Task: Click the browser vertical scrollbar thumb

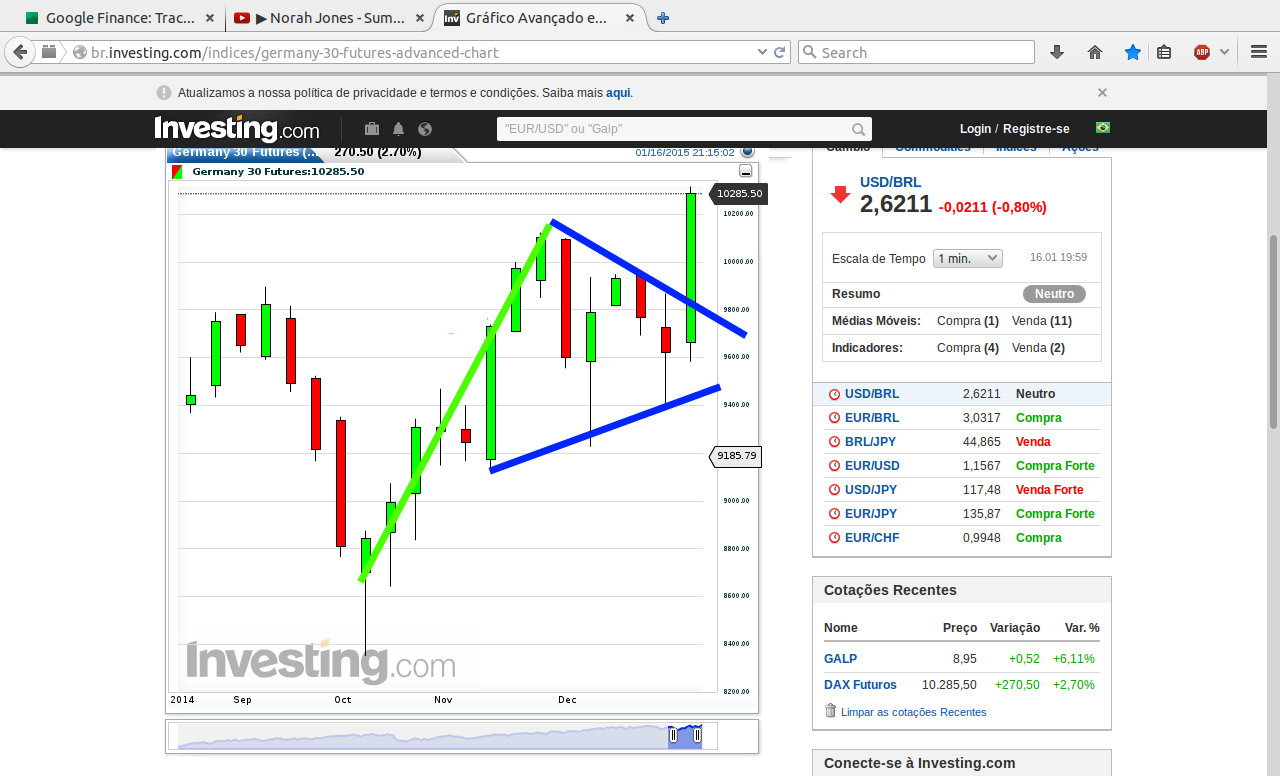Action: pyautogui.click(x=1273, y=330)
